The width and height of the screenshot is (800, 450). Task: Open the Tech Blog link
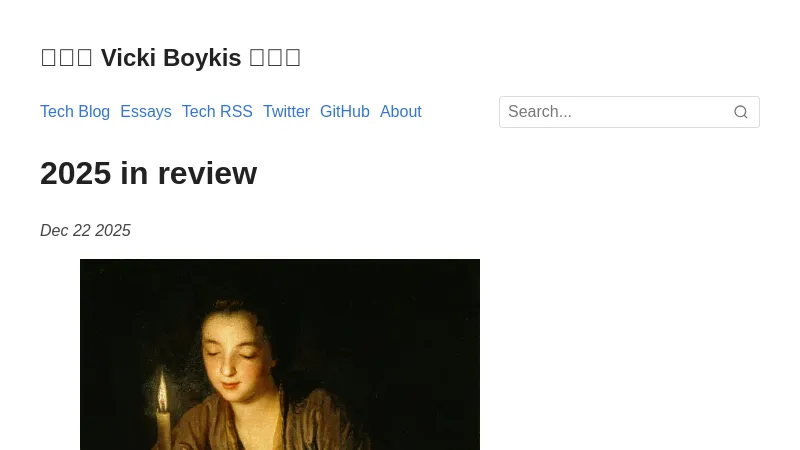tap(75, 111)
